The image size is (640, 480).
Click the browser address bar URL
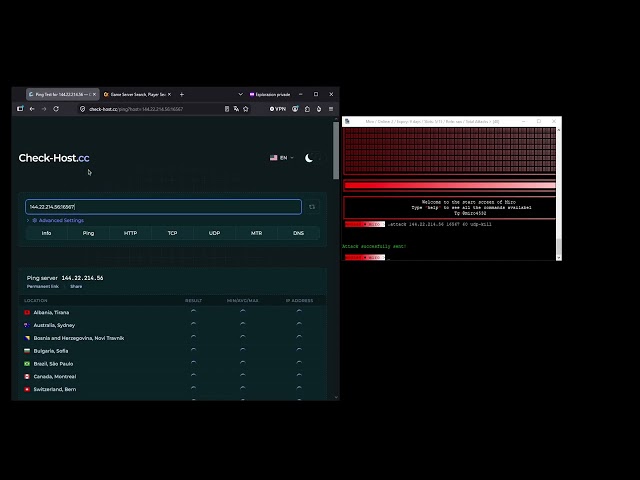[136, 109]
